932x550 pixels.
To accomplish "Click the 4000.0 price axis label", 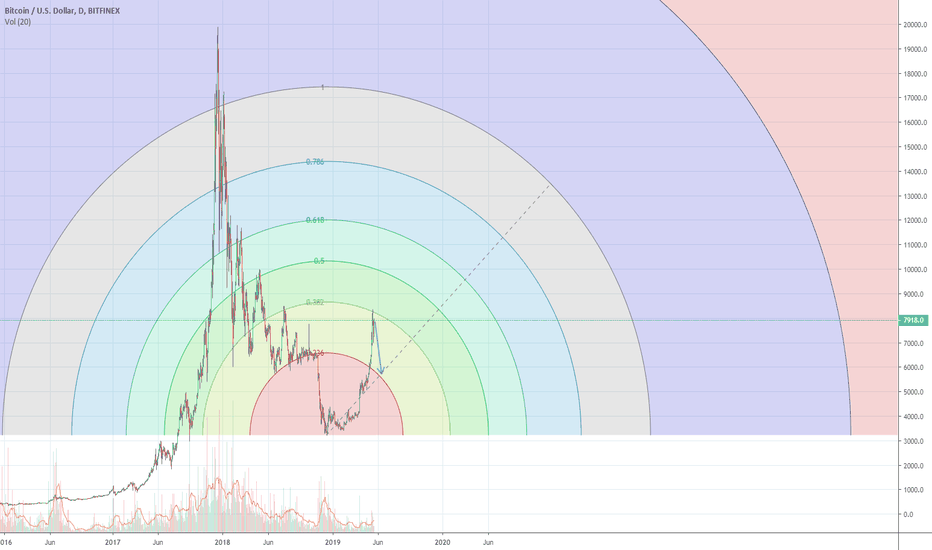I will coord(914,417).
